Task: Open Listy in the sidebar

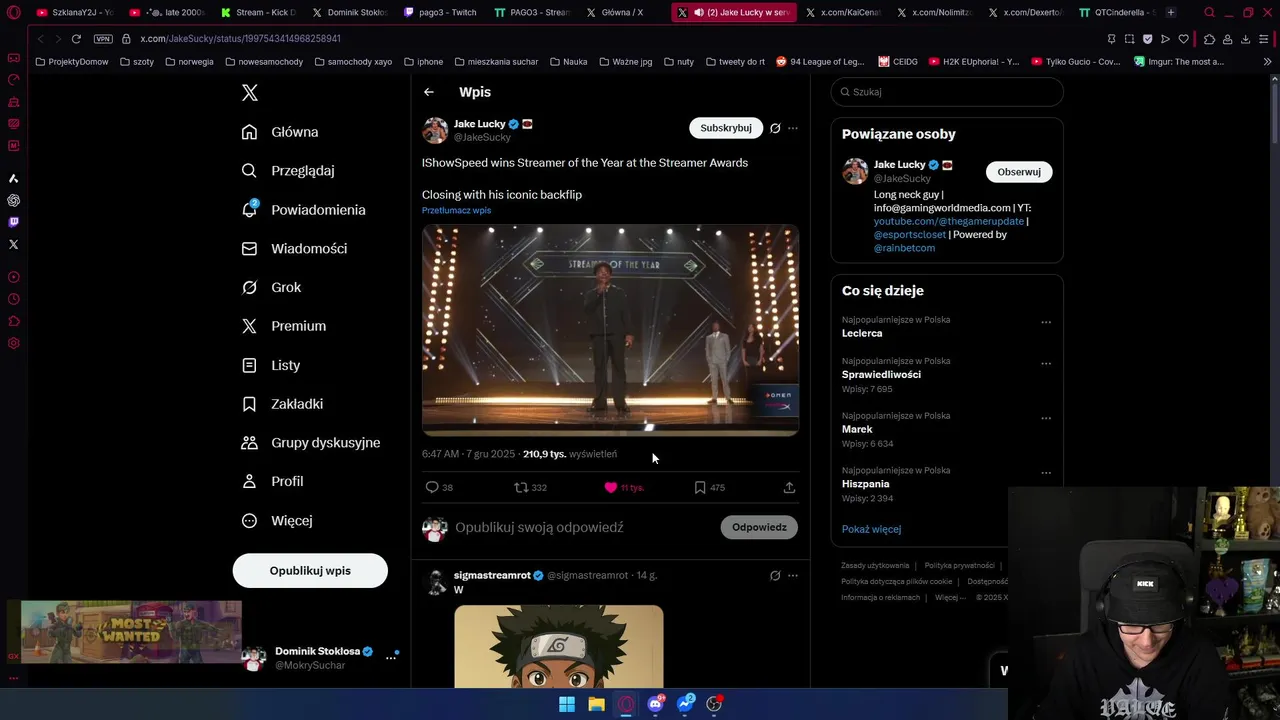Action: pyautogui.click(x=271, y=365)
